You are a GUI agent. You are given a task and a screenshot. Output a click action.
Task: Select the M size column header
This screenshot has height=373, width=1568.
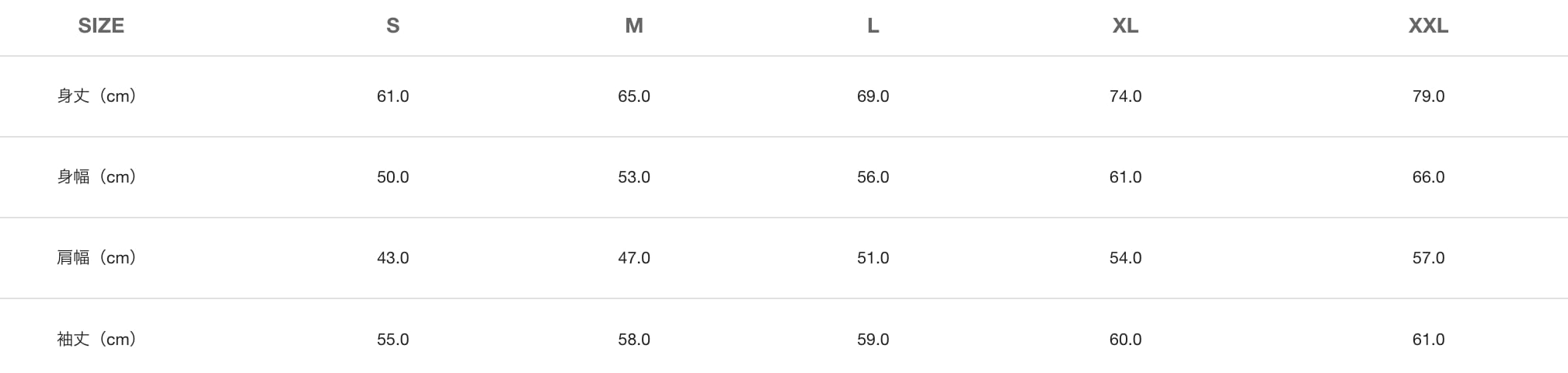pyautogui.click(x=634, y=26)
